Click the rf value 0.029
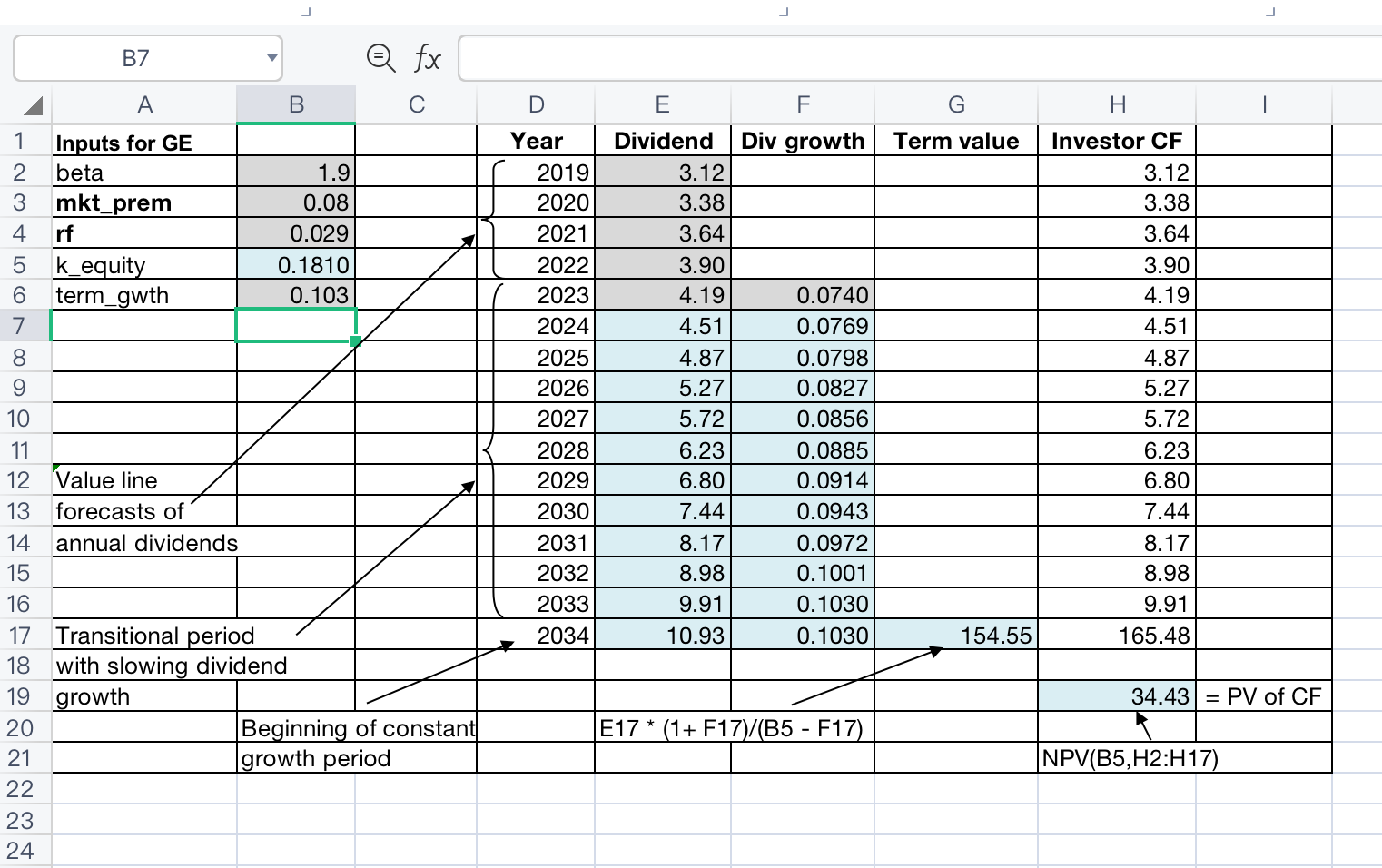This screenshot has height=868, width=1382. [x=296, y=233]
